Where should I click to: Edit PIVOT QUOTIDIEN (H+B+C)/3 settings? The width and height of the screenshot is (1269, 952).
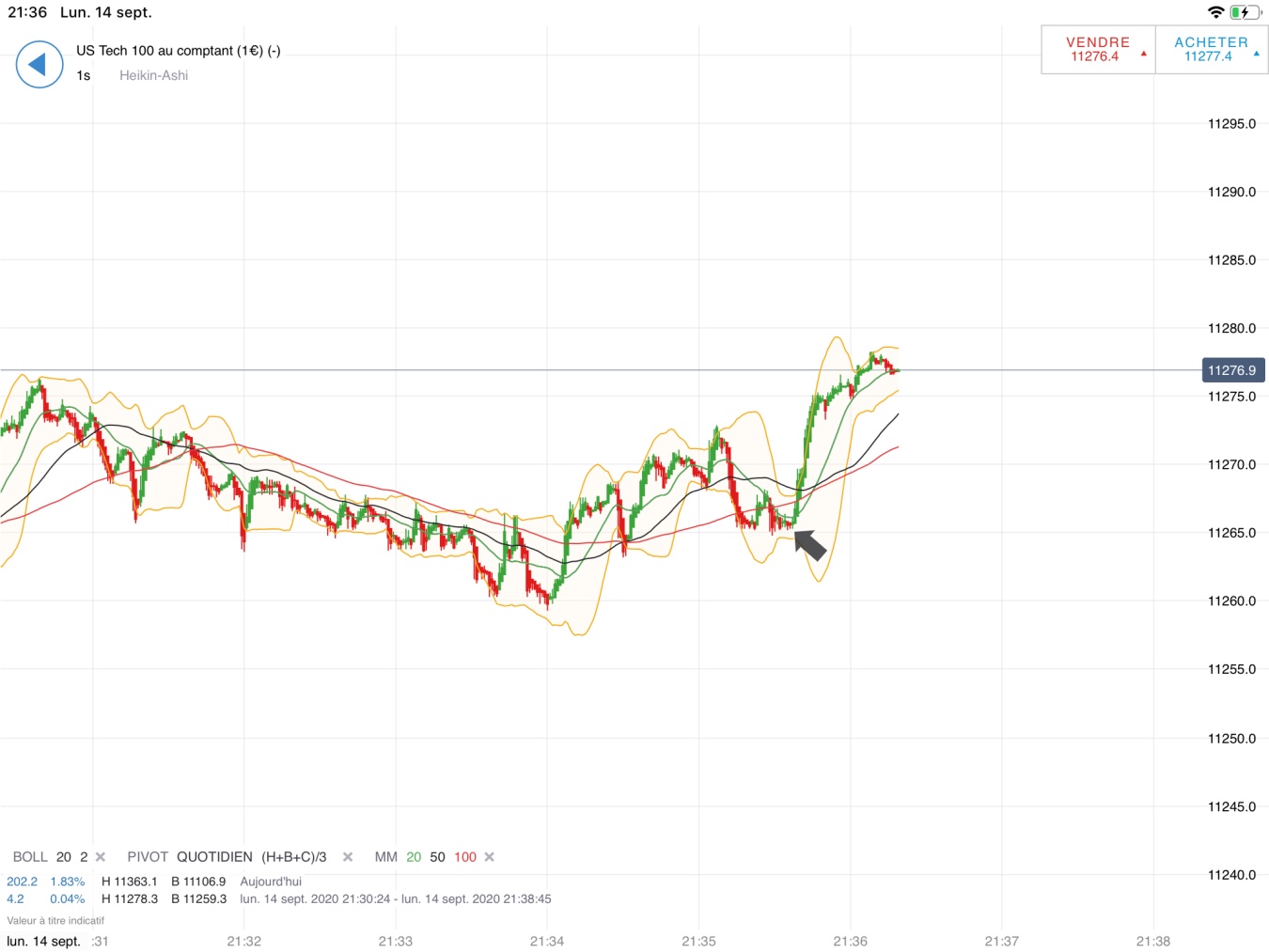click(227, 857)
